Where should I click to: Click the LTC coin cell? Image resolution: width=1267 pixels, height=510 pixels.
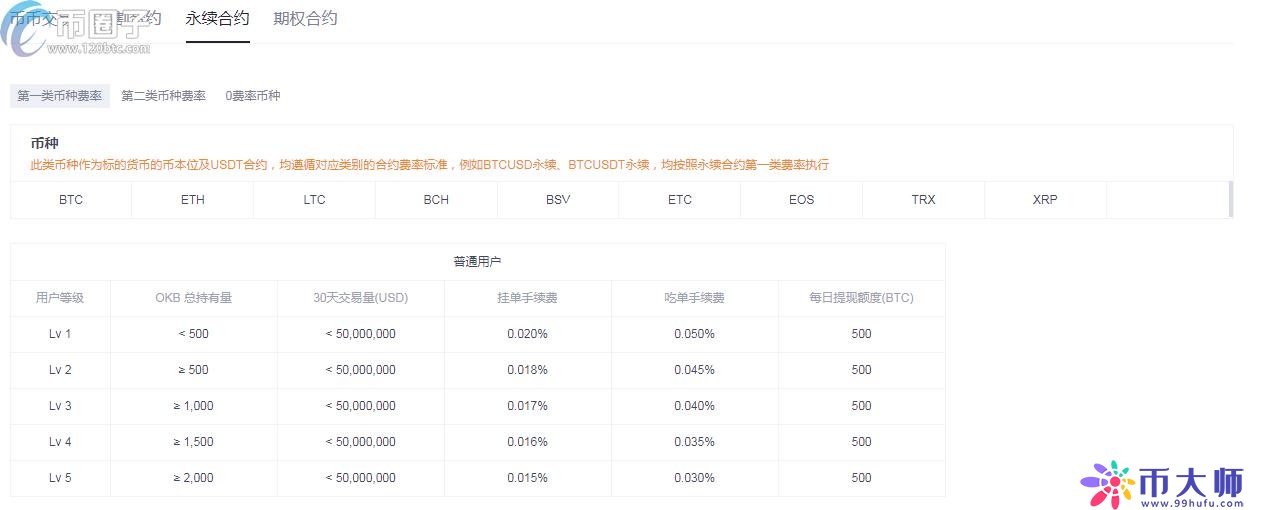315,200
